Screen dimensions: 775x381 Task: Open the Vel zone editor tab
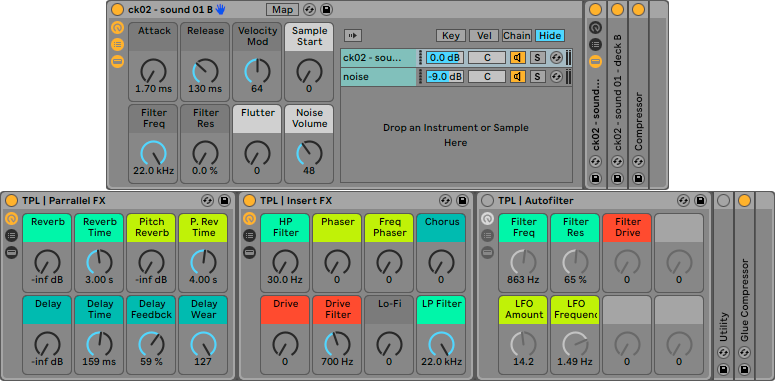tap(484, 36)
